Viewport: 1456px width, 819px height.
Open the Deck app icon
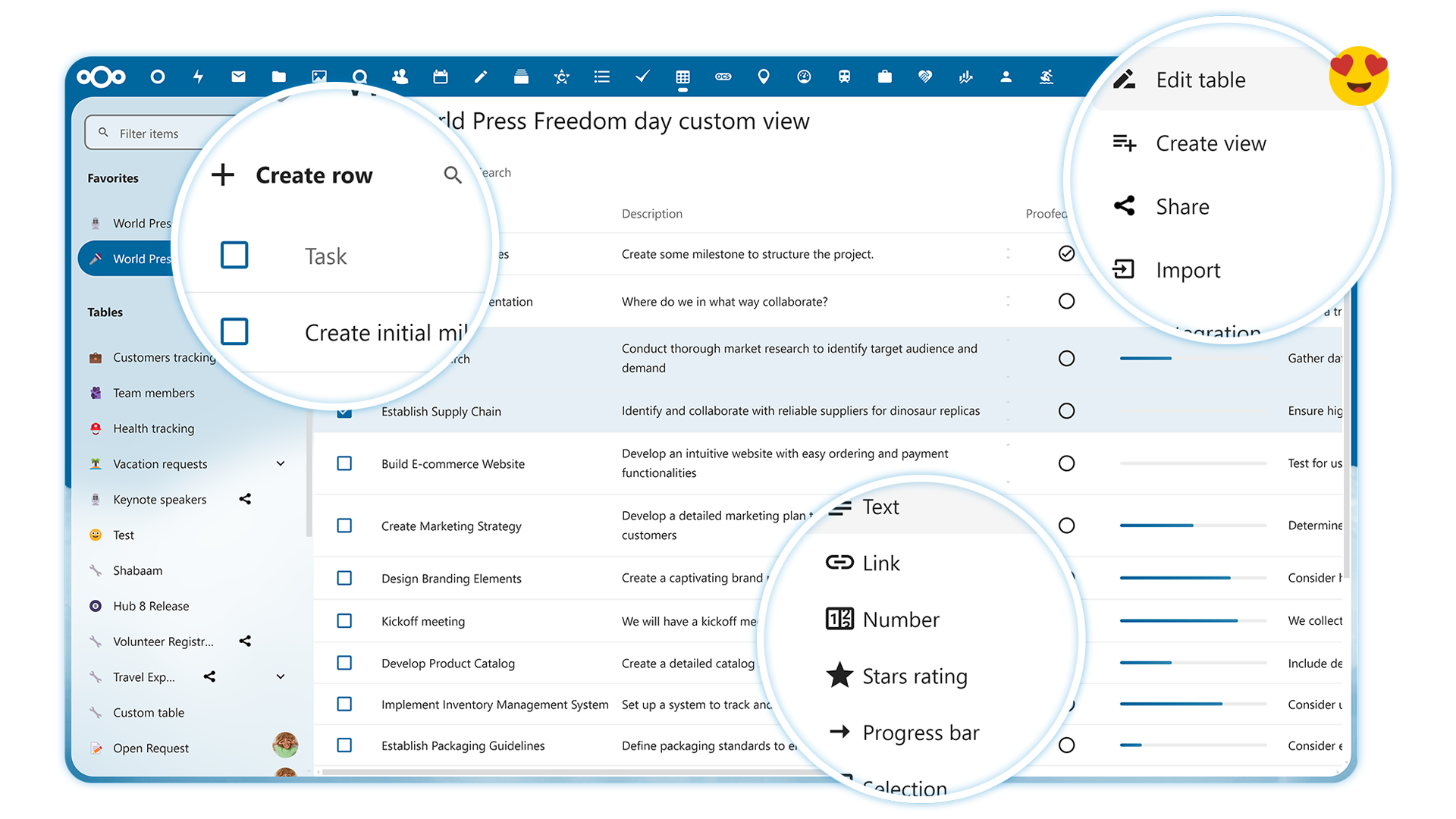point(521,77)
